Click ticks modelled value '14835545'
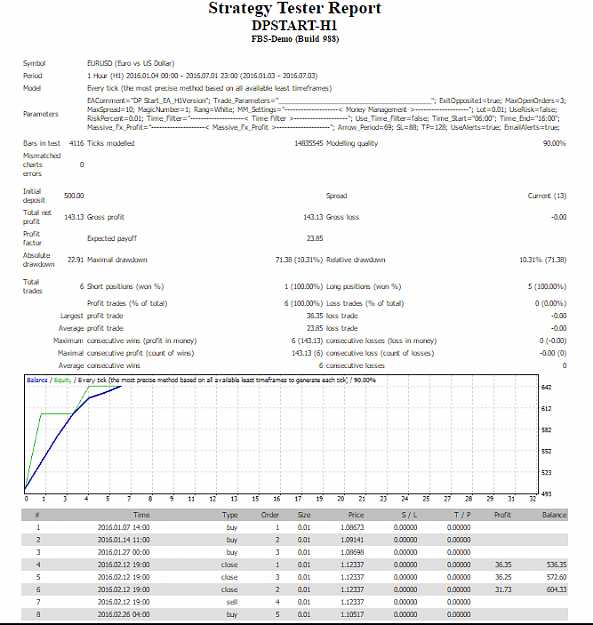 point(308,143)
